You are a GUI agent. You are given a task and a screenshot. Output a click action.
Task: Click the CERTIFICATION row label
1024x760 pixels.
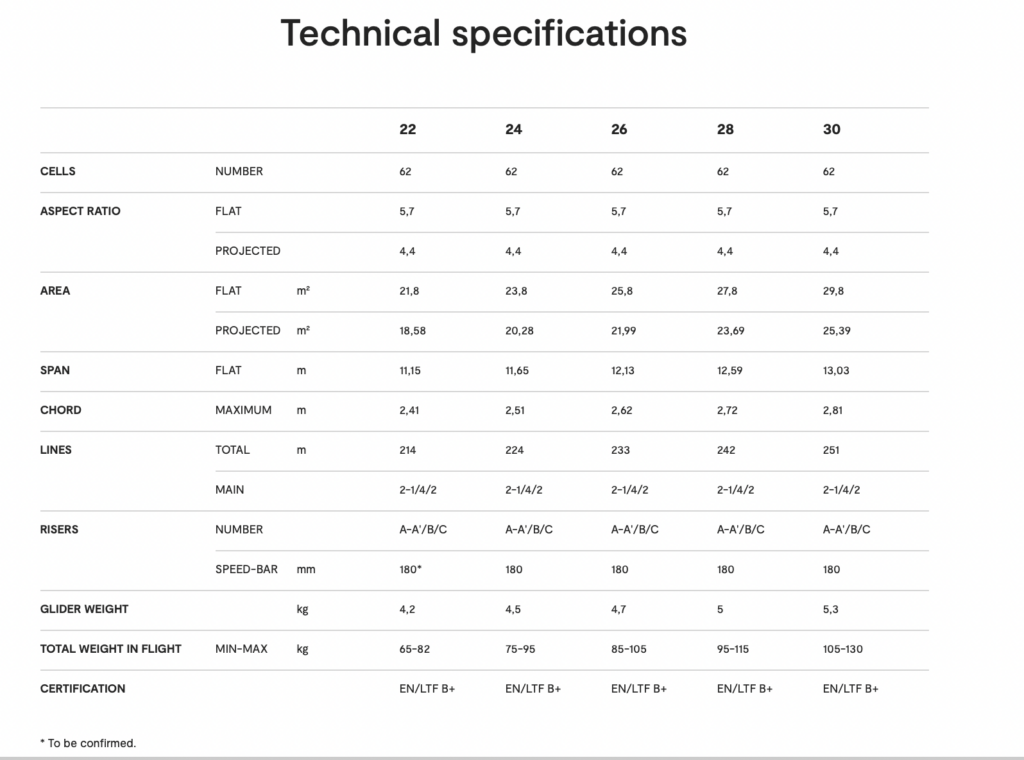click(83, 689)
